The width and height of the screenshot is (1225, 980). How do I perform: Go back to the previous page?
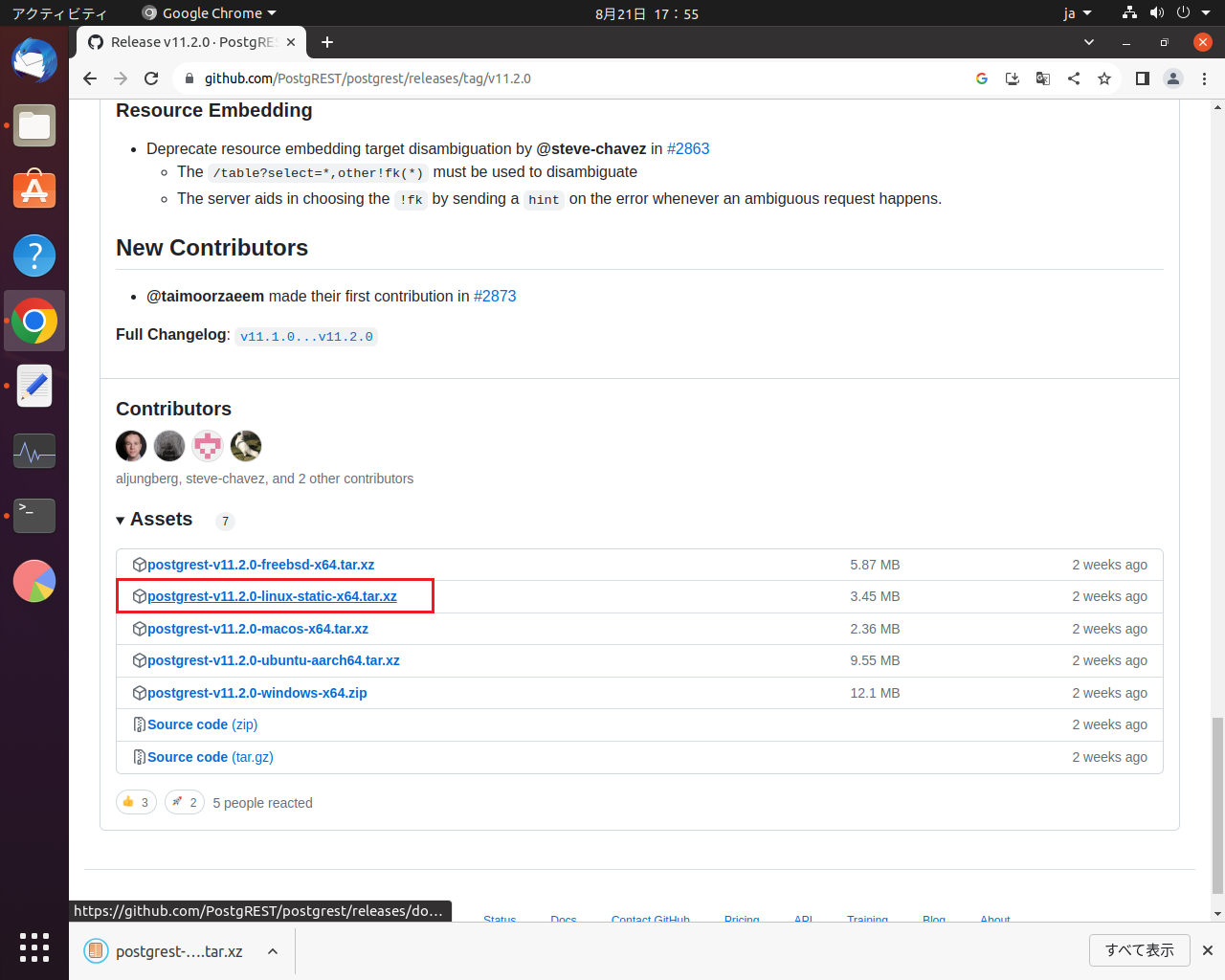pos(90,78)
